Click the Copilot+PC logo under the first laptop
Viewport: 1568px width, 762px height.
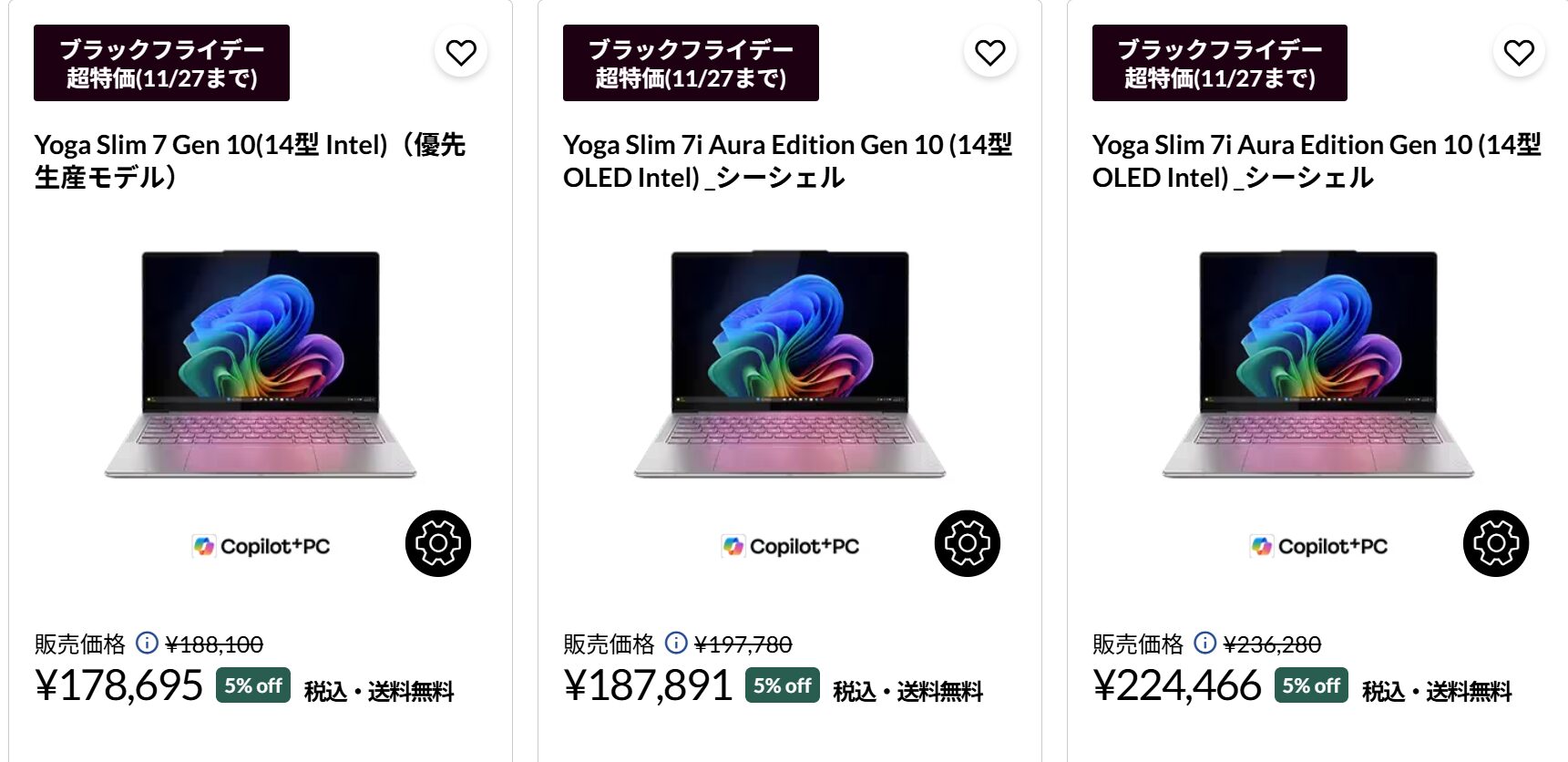coord(261,544)
